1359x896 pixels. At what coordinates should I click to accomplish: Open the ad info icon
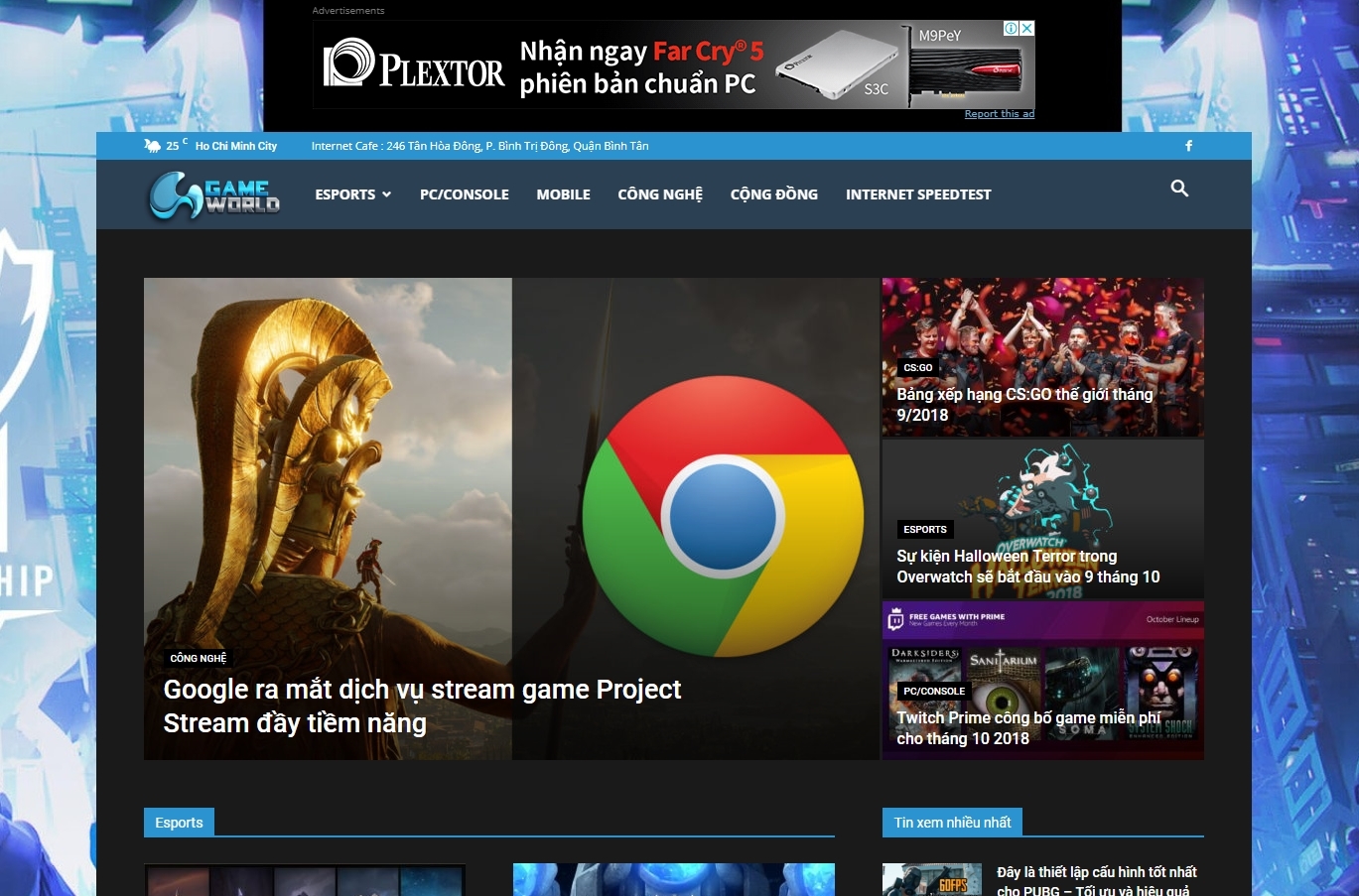(1012, 29)
